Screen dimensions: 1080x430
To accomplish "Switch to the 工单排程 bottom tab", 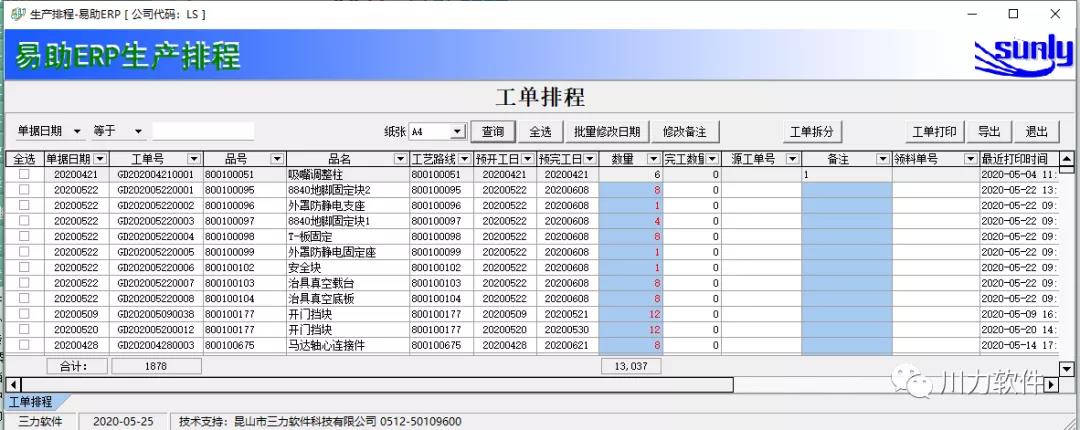I will 30,402.
